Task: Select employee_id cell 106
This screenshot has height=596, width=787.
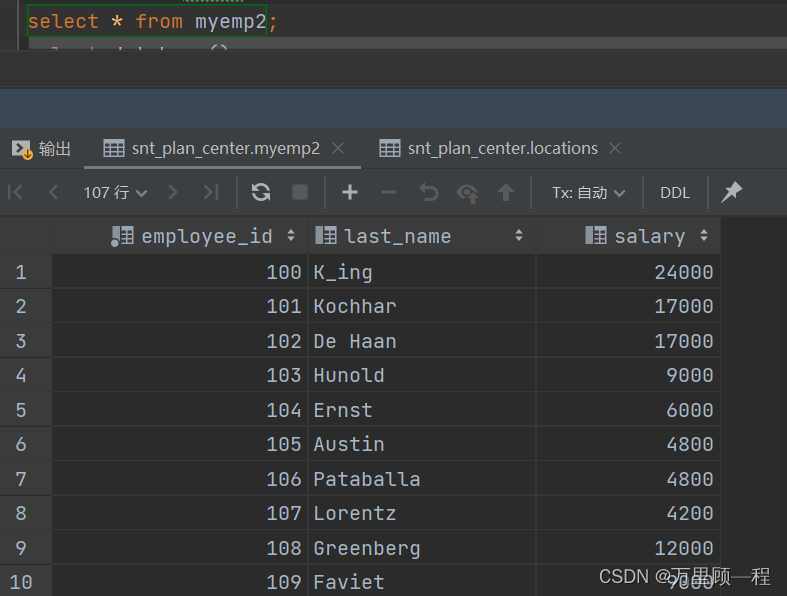Action: coord(180,479)
